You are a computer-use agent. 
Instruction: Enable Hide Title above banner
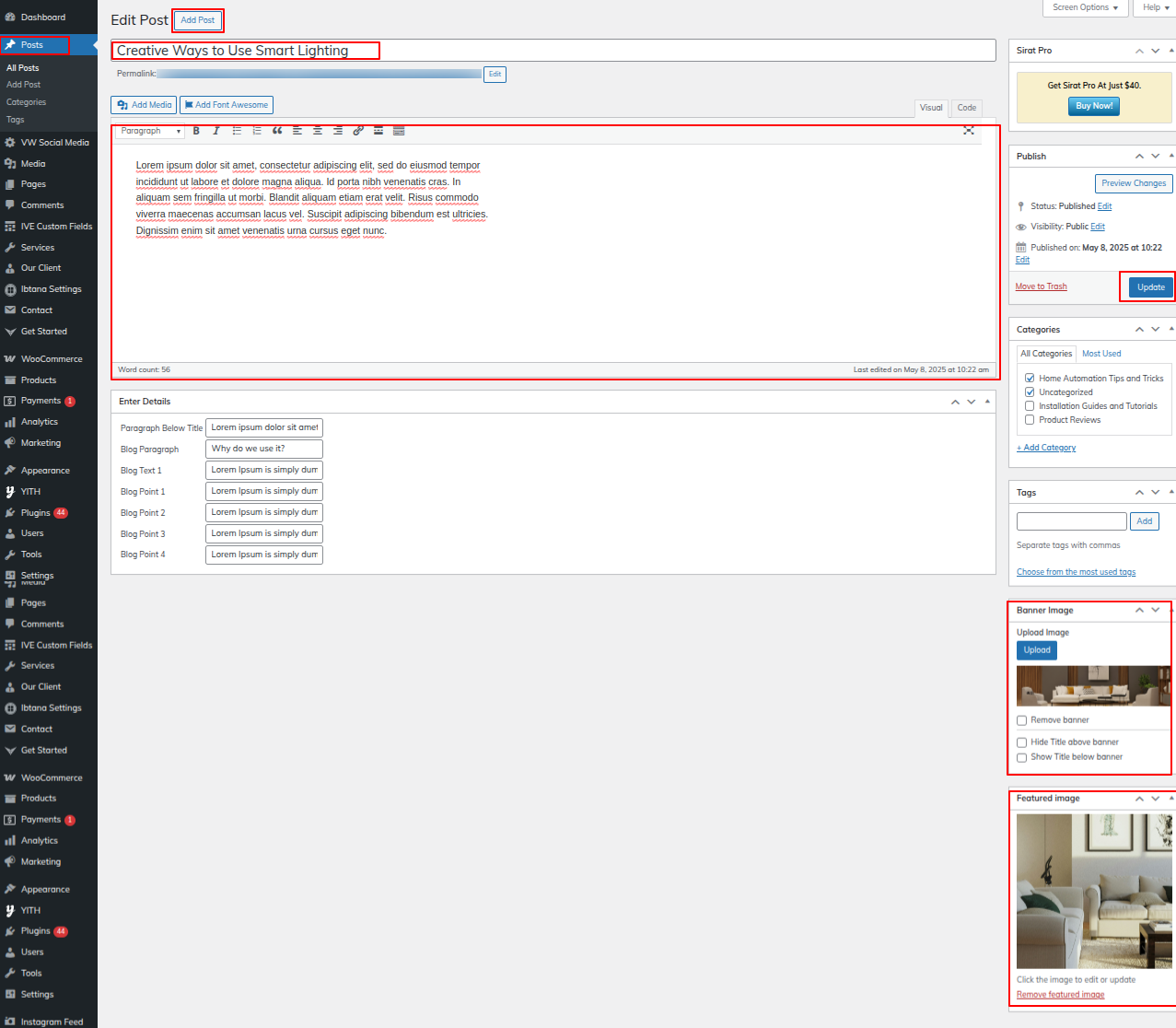1021,742
